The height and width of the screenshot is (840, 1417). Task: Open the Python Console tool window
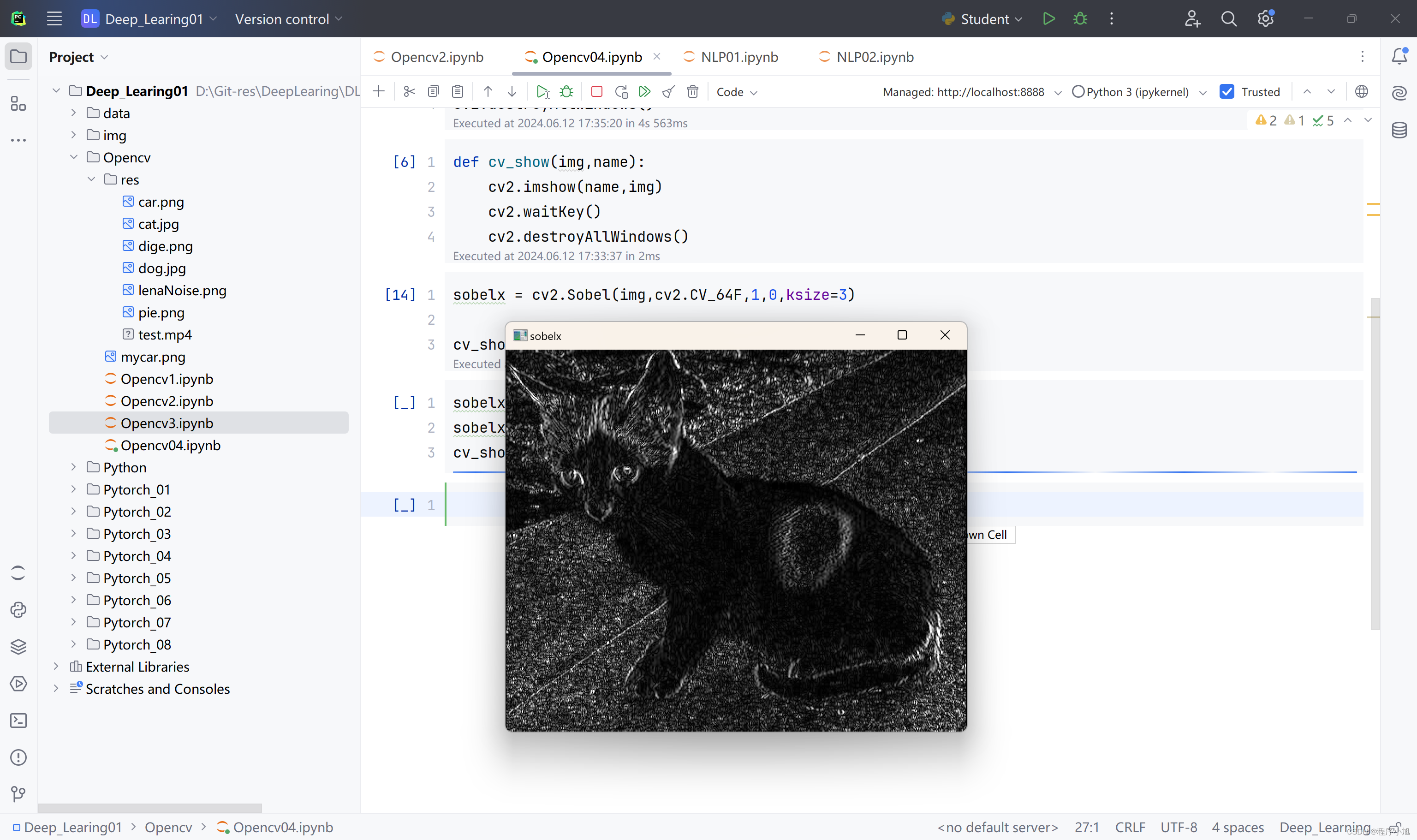pos(18,610)
